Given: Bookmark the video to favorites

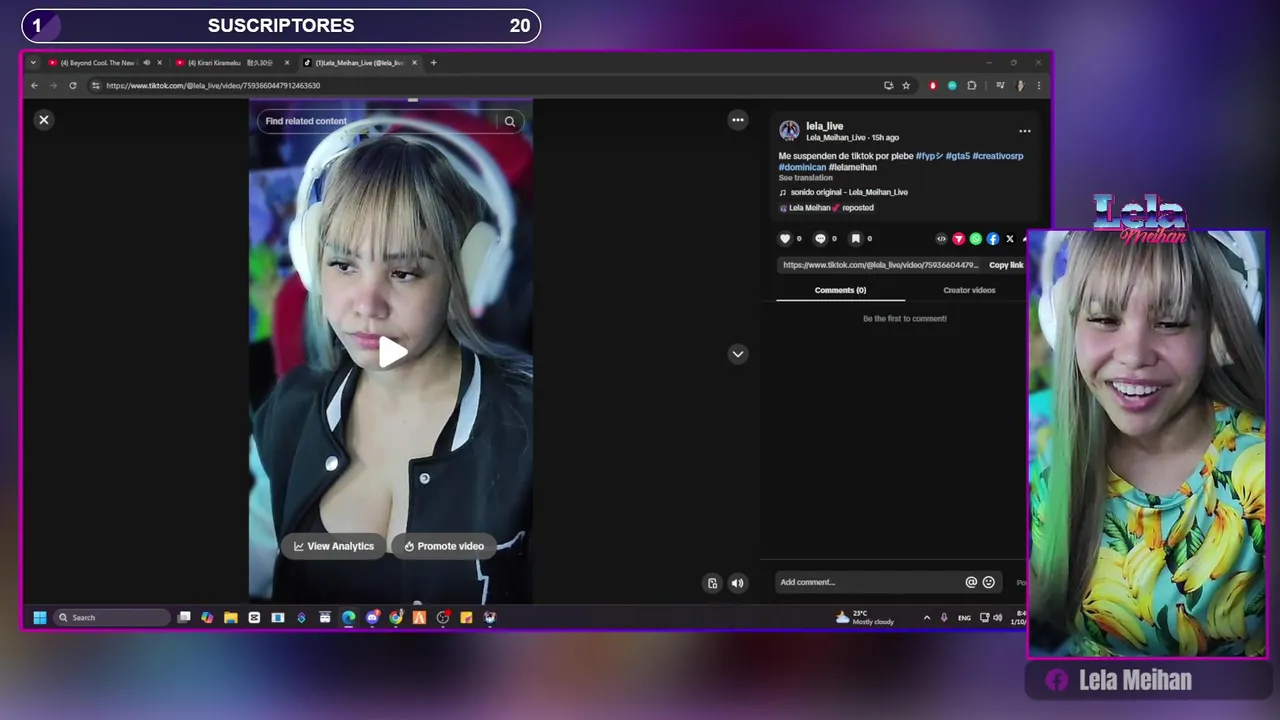Looking at the screenshot, I should point(855,239).
